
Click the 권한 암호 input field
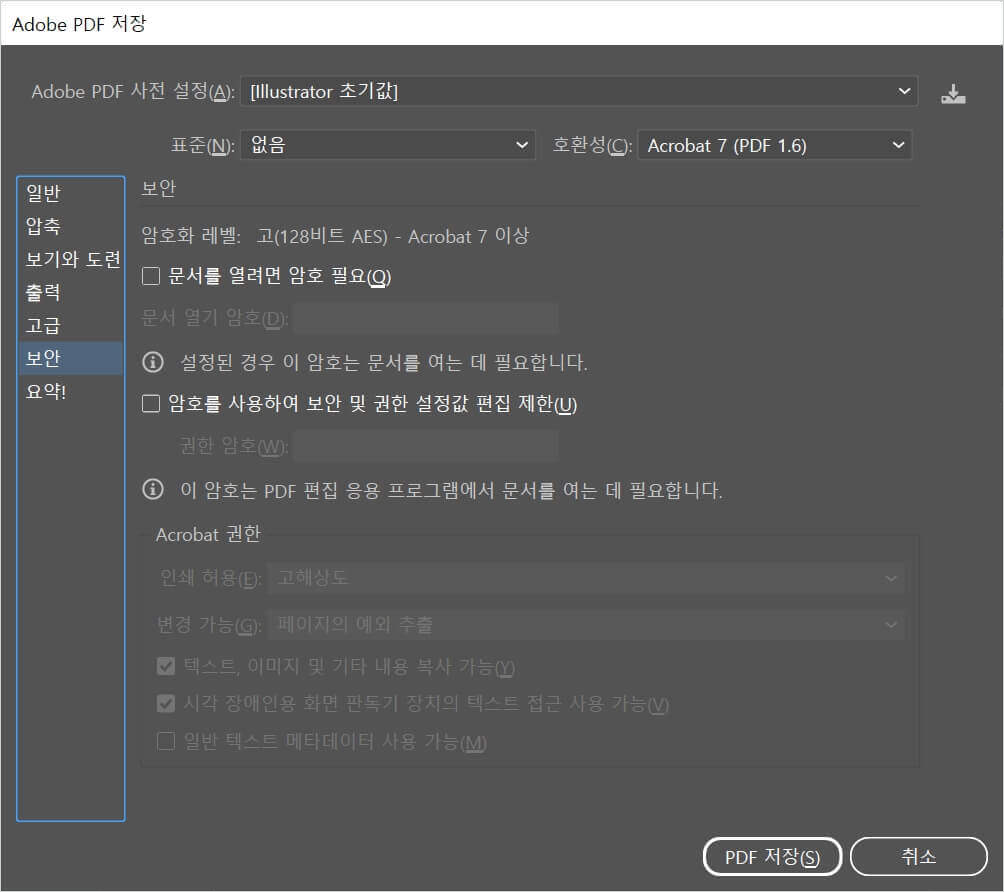(x=426, y=445)
